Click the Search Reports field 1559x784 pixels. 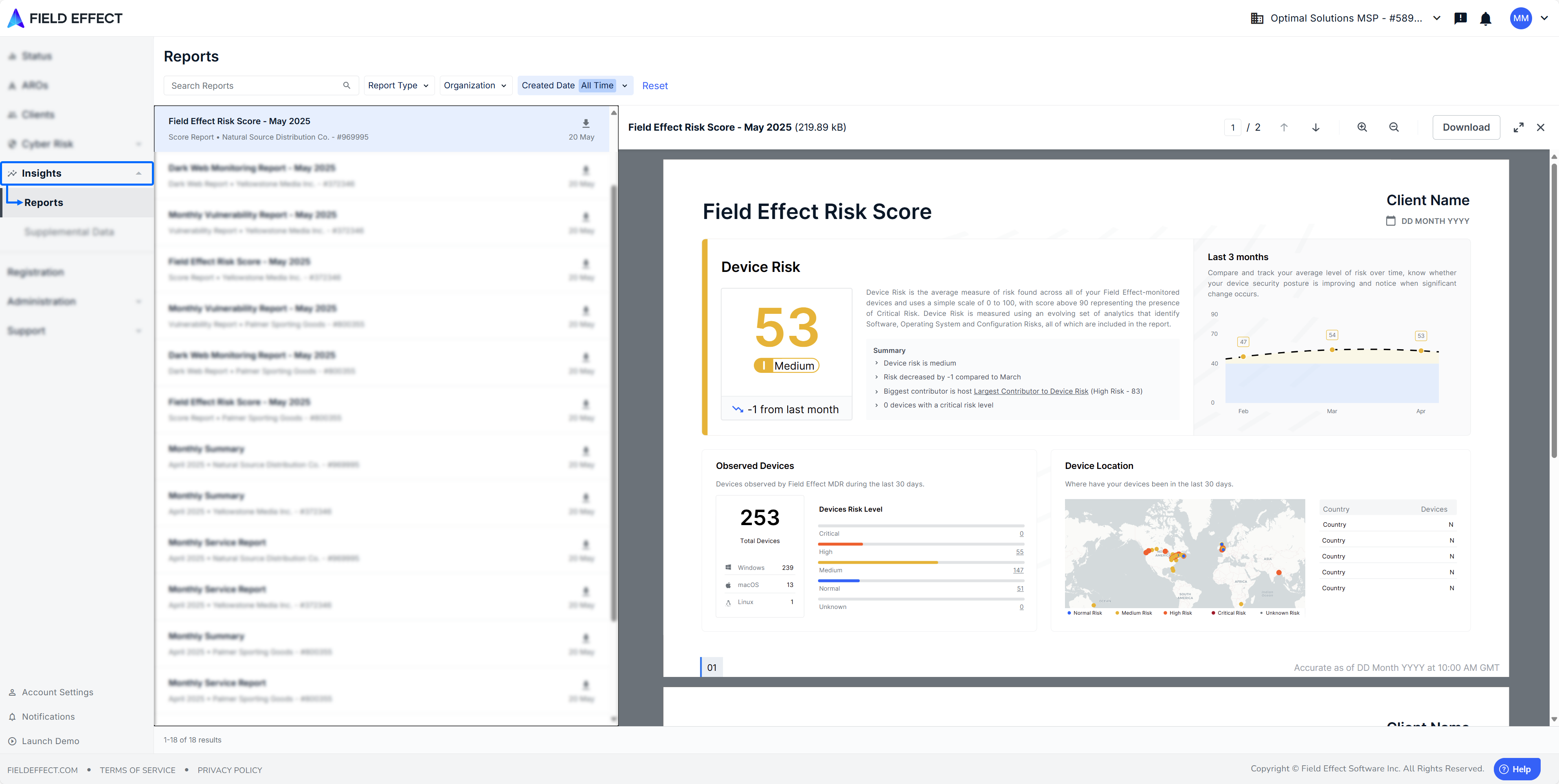point(254,85)
